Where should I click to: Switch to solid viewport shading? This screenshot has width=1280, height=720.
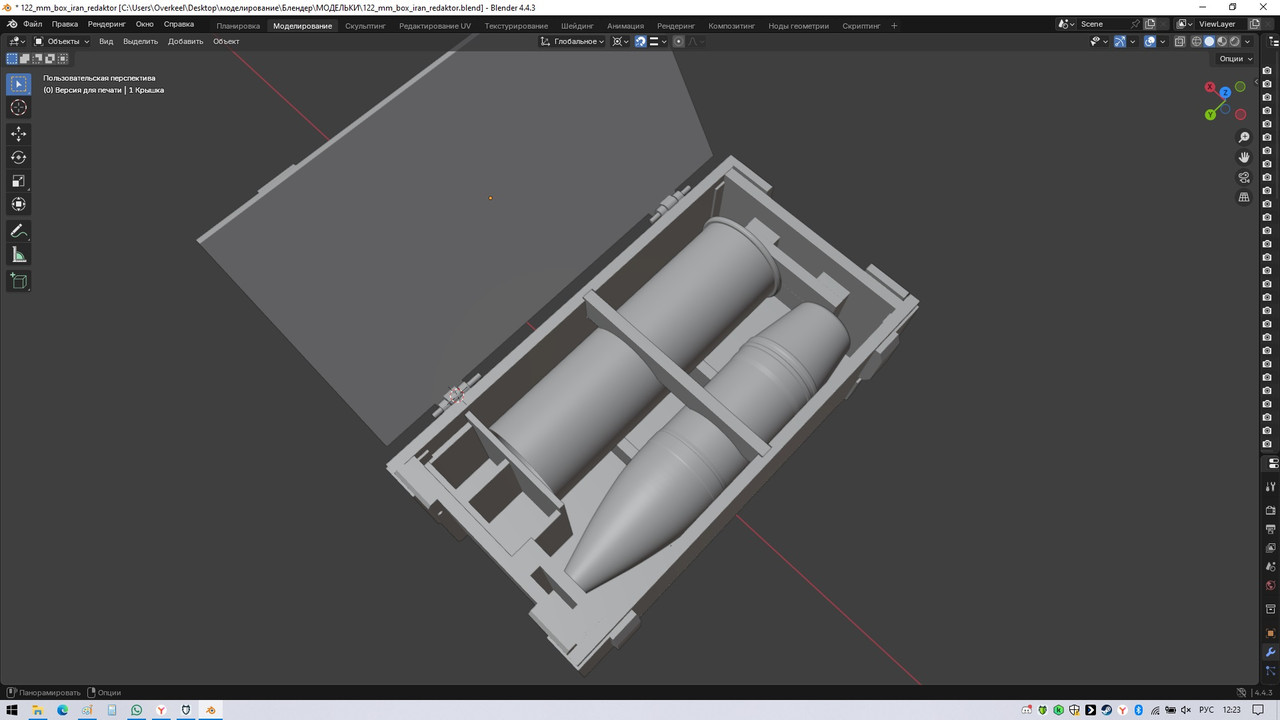[1209, 41]
